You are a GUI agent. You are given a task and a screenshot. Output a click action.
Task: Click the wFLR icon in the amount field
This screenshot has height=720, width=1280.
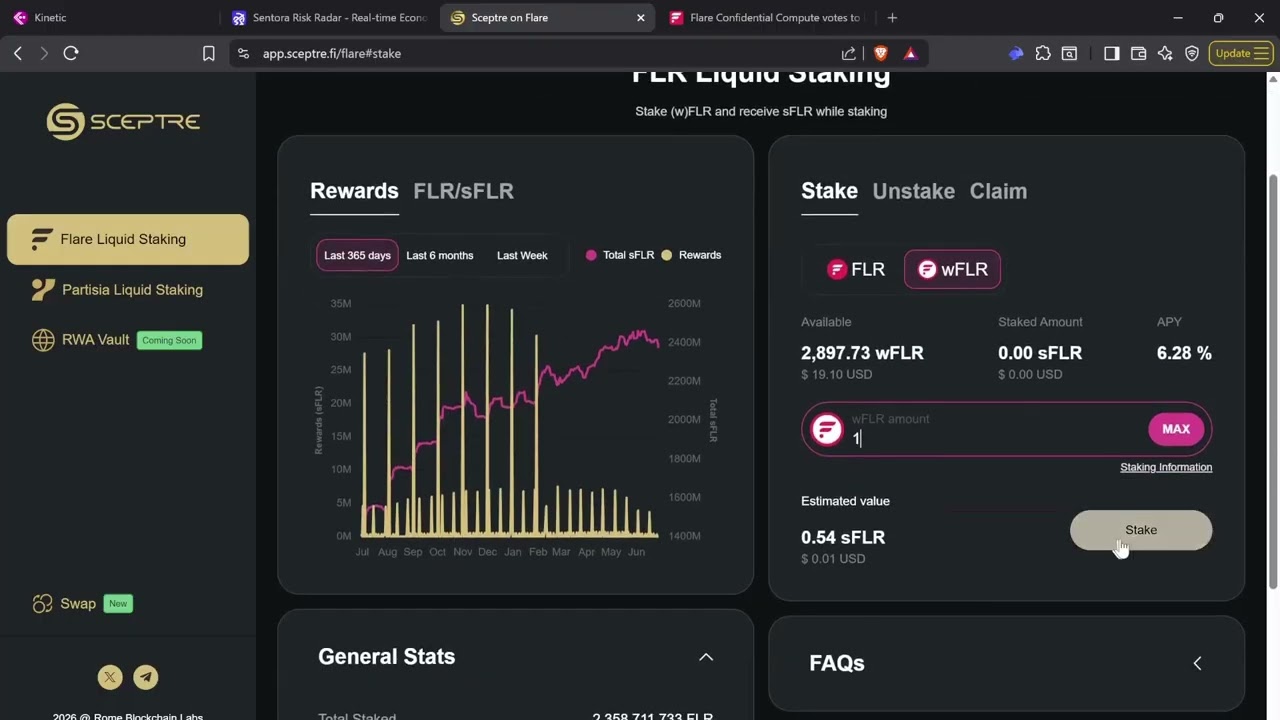[827, 429]
